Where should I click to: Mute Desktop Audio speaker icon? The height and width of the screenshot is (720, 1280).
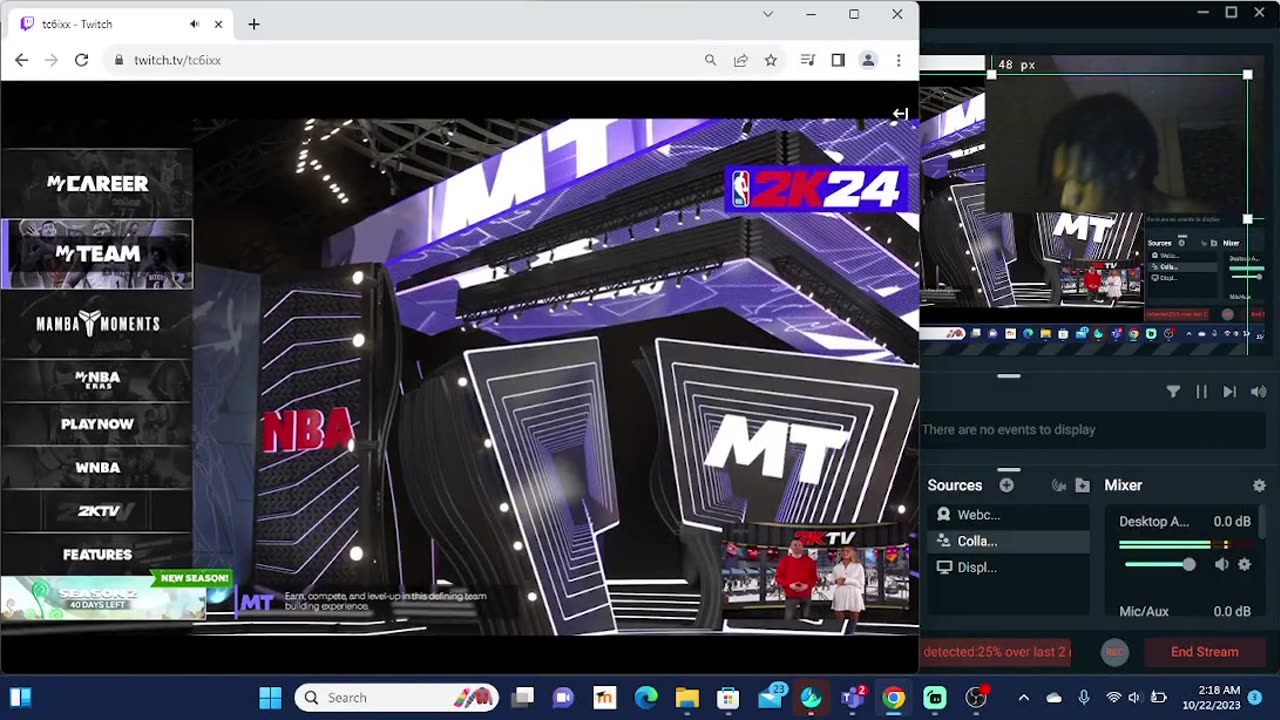pos(1222,565)
